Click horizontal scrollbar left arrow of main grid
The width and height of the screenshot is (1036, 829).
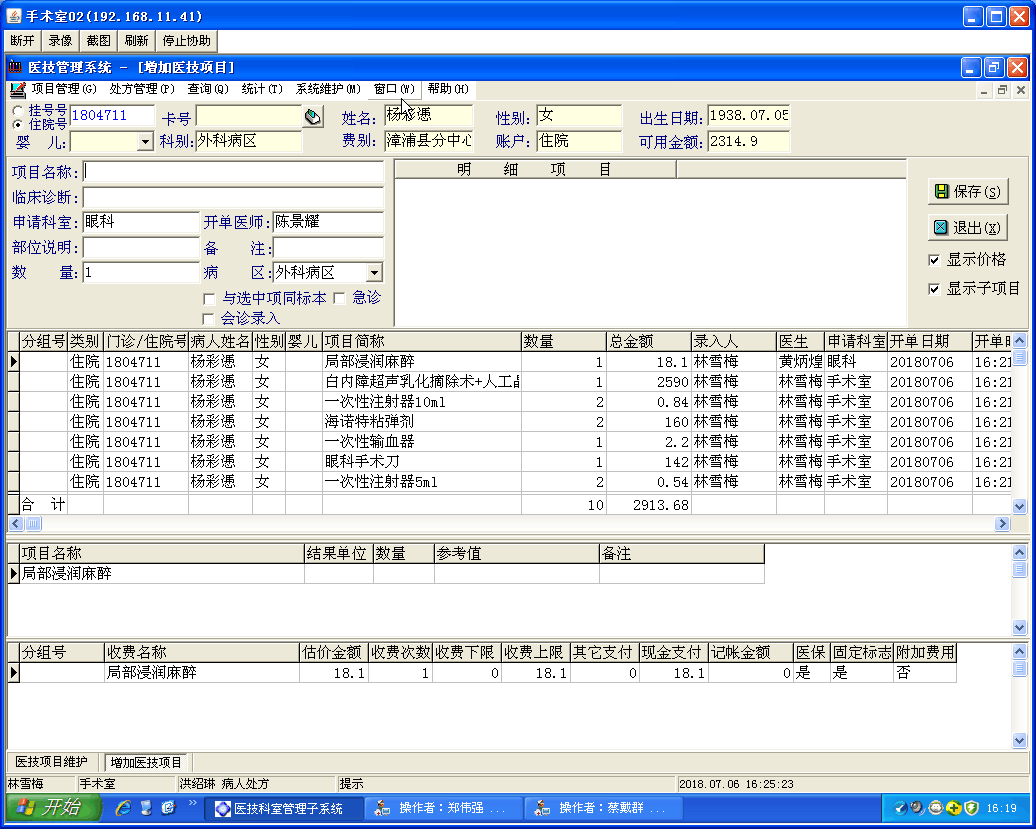pos(15,524)
